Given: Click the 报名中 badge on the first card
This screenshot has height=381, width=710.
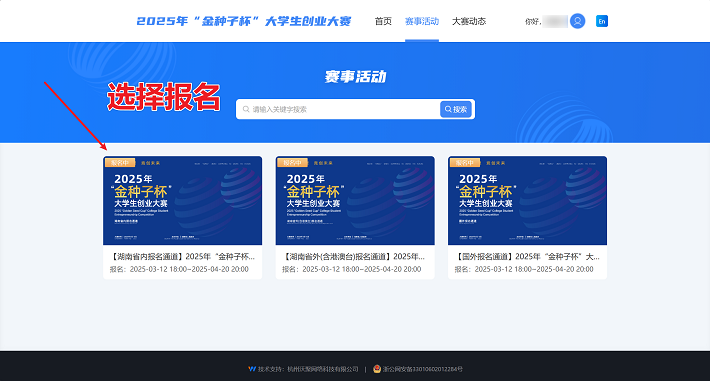Looking at the screenshot, I should point(120,163).
